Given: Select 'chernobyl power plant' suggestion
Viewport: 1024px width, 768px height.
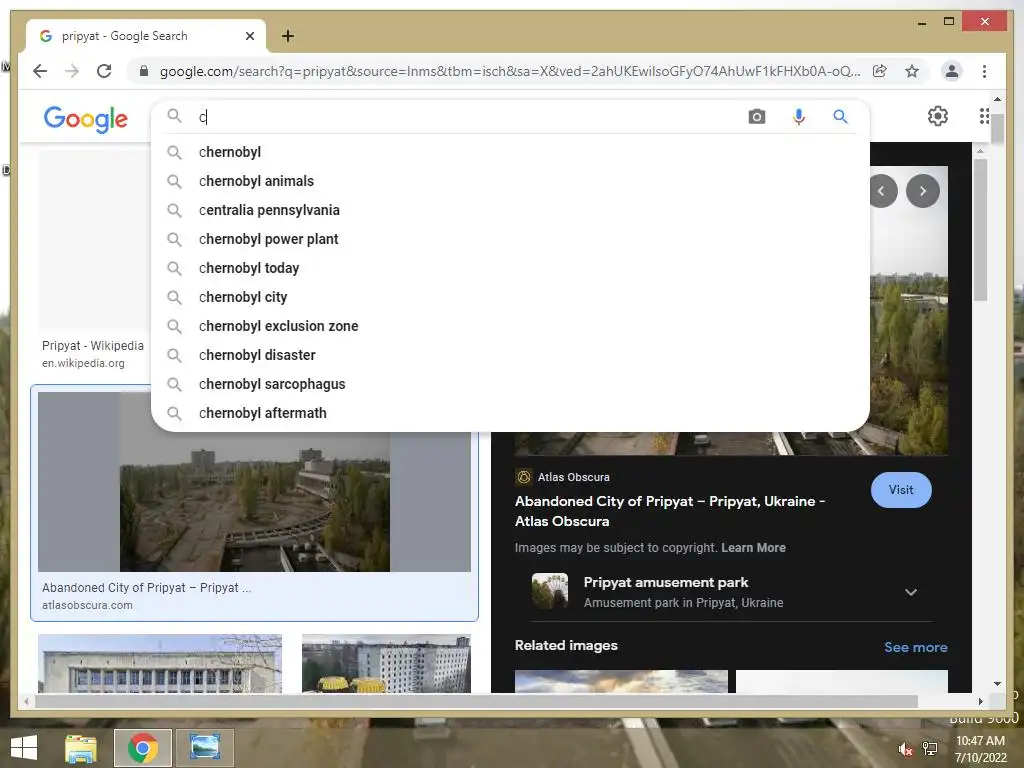Looking at the screenshot, I should (x=510, y=239).
